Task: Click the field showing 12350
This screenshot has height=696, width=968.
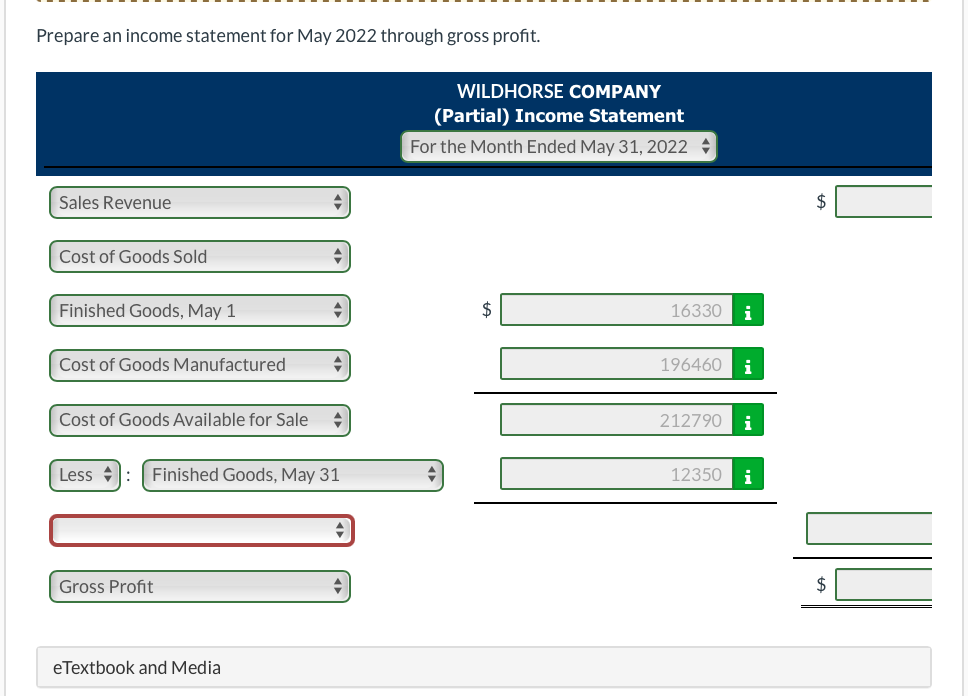Action: pos(617,474)
